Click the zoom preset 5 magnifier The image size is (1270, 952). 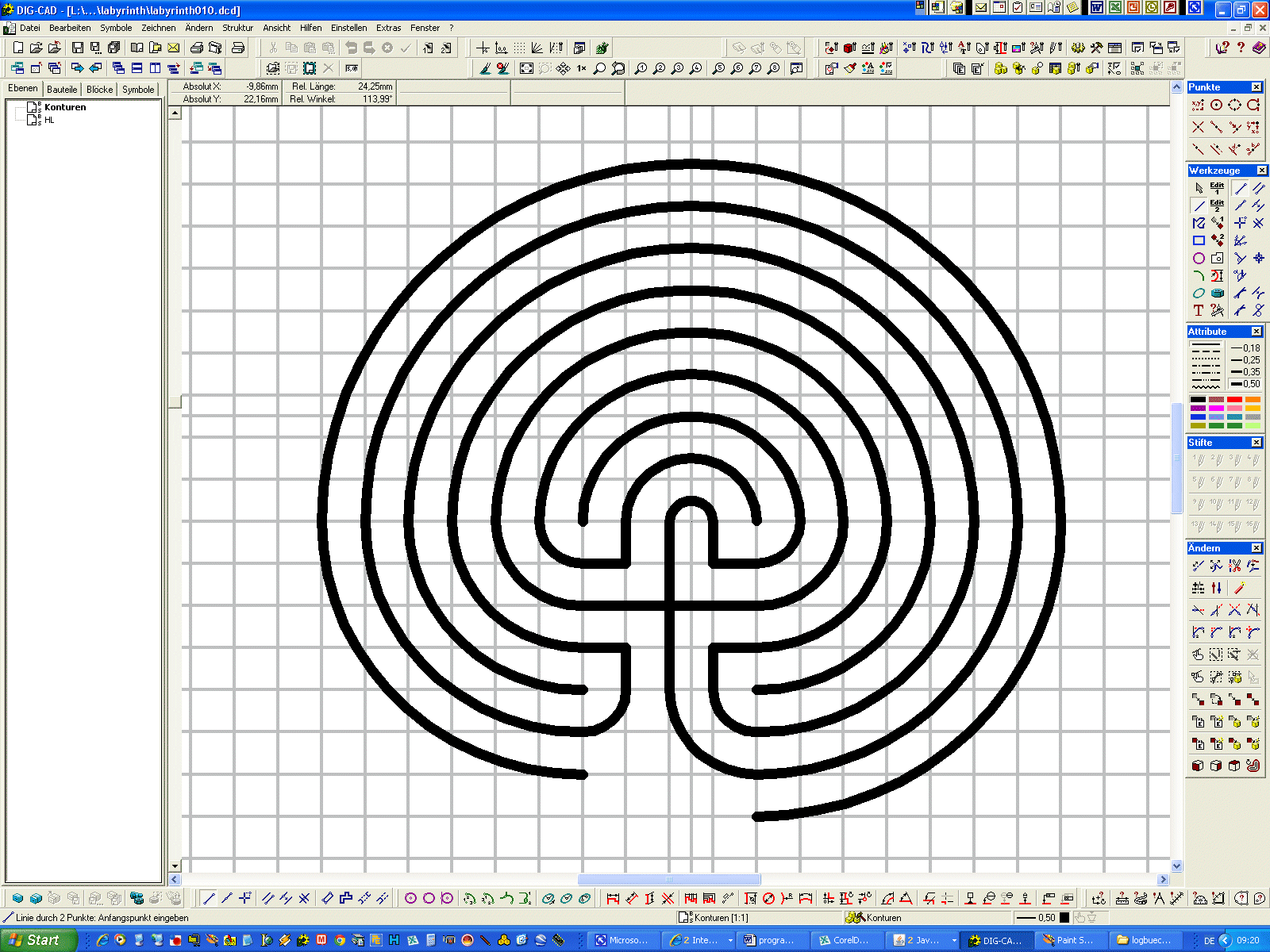[x=719, y=68]
